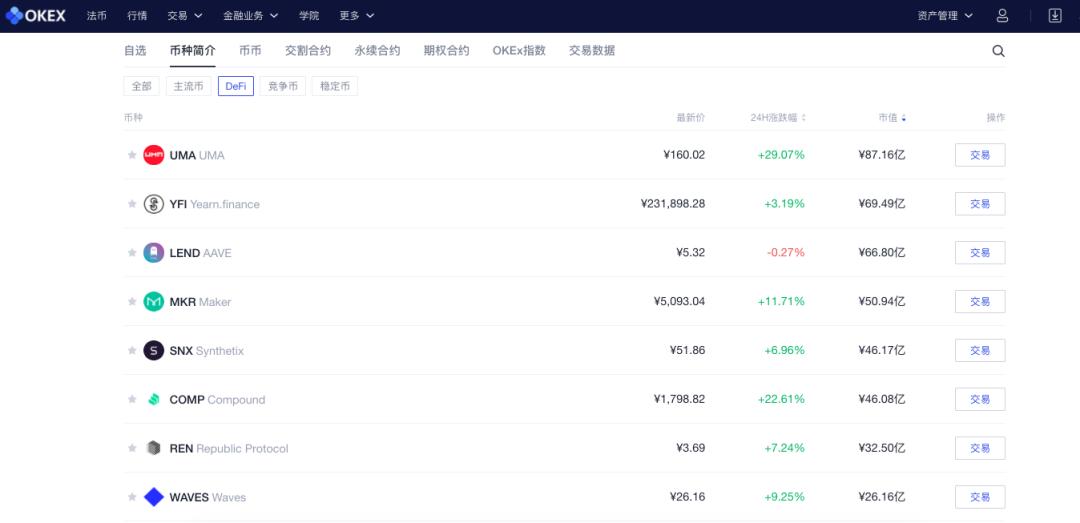
Task: Open the user account profile icon
Action: click(x=1002, y=15)
